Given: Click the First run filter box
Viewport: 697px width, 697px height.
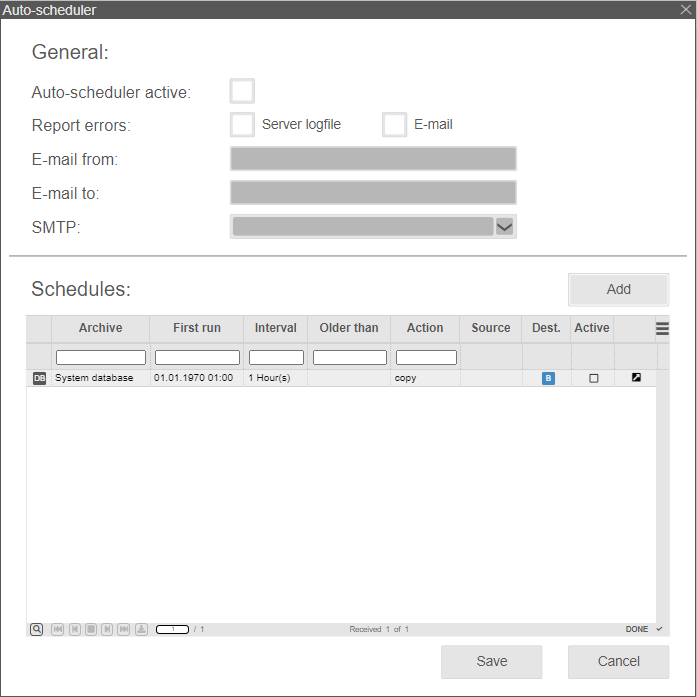Looking at the screenshot, I should click(x=197, y=357).
